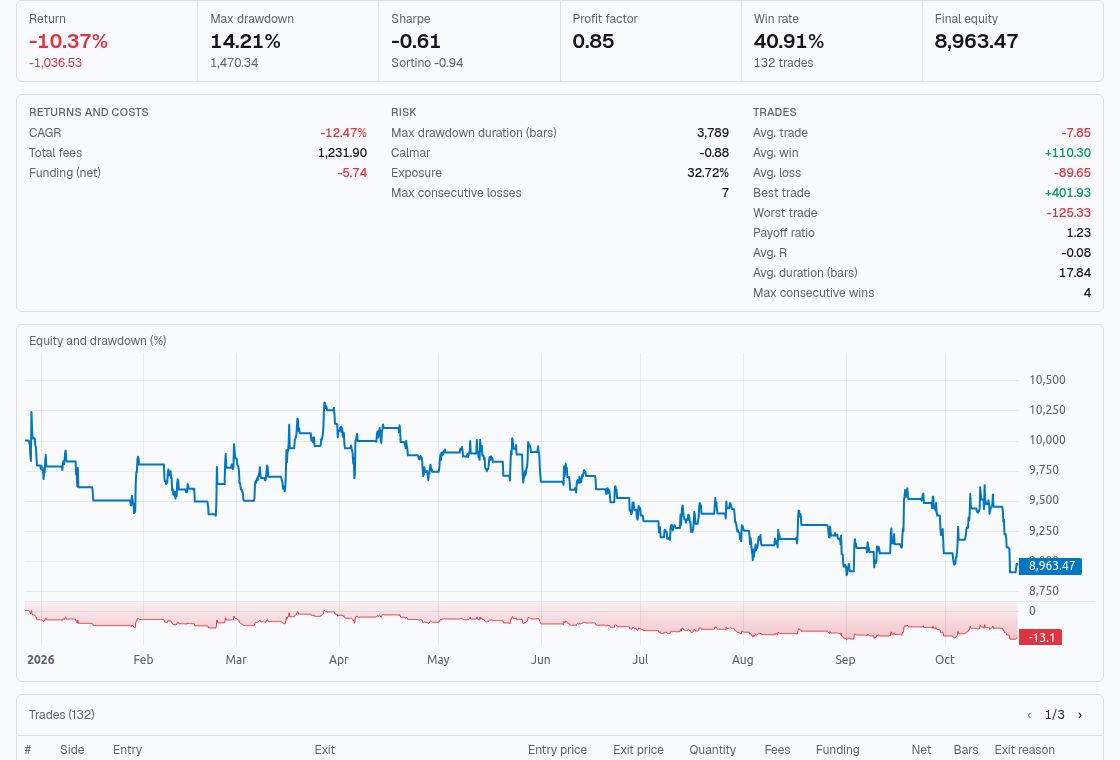Click the Profit factor value 0.85

[593, 41]
